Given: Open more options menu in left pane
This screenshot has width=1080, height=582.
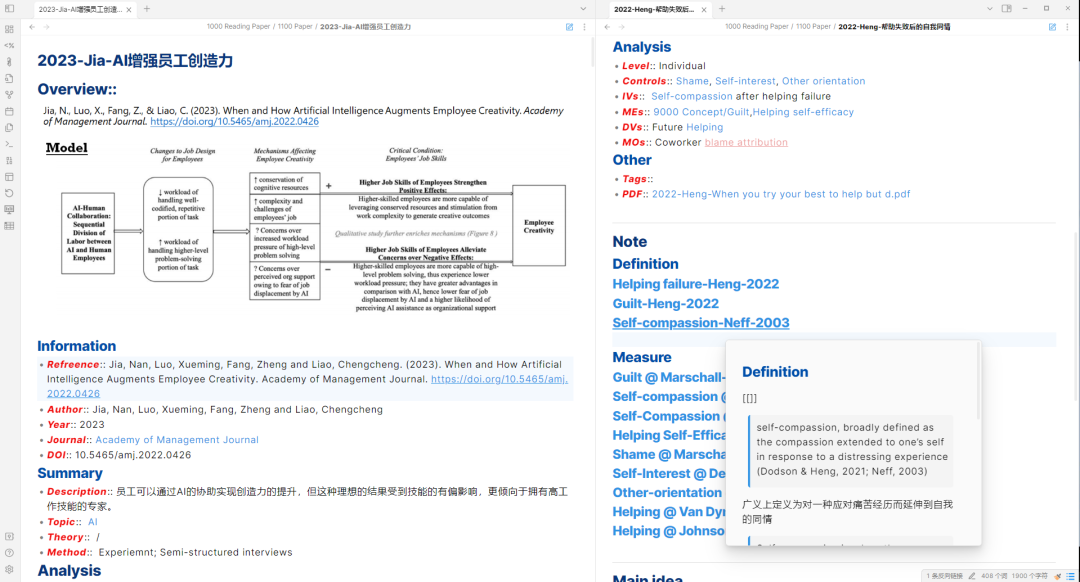Looking at the screenshot, I should click(x=585, y=27).
